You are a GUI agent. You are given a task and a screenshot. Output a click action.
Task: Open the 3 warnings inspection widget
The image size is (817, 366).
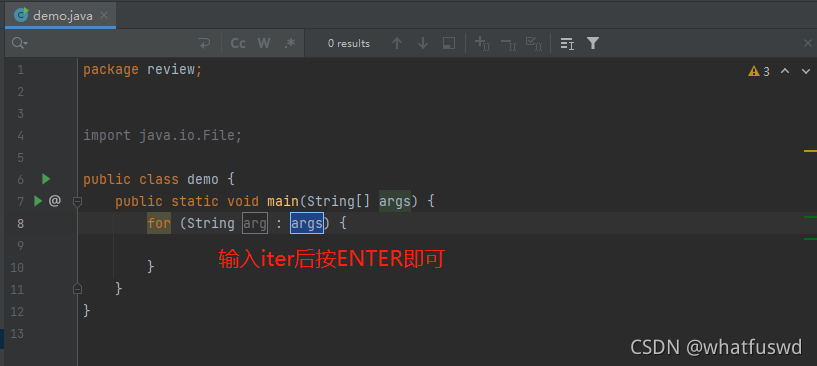(759, 71)
